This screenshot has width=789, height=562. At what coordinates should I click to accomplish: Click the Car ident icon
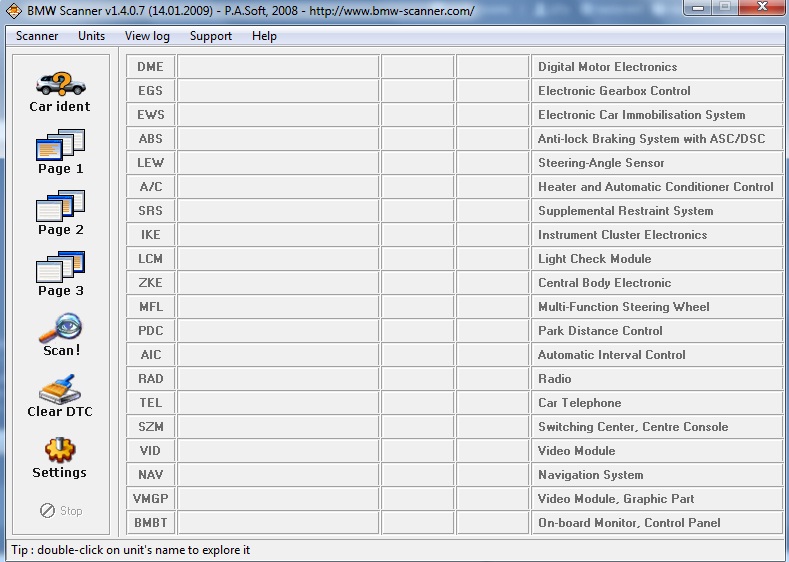60,84
